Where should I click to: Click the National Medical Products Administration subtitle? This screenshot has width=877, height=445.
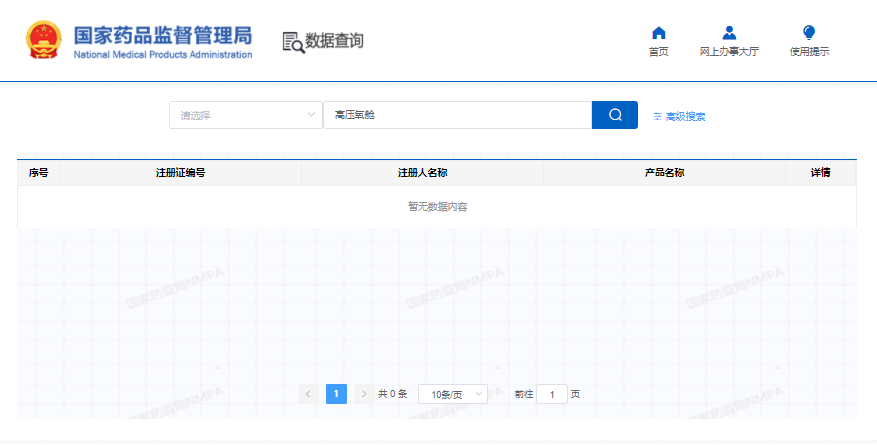pos(163,55)
